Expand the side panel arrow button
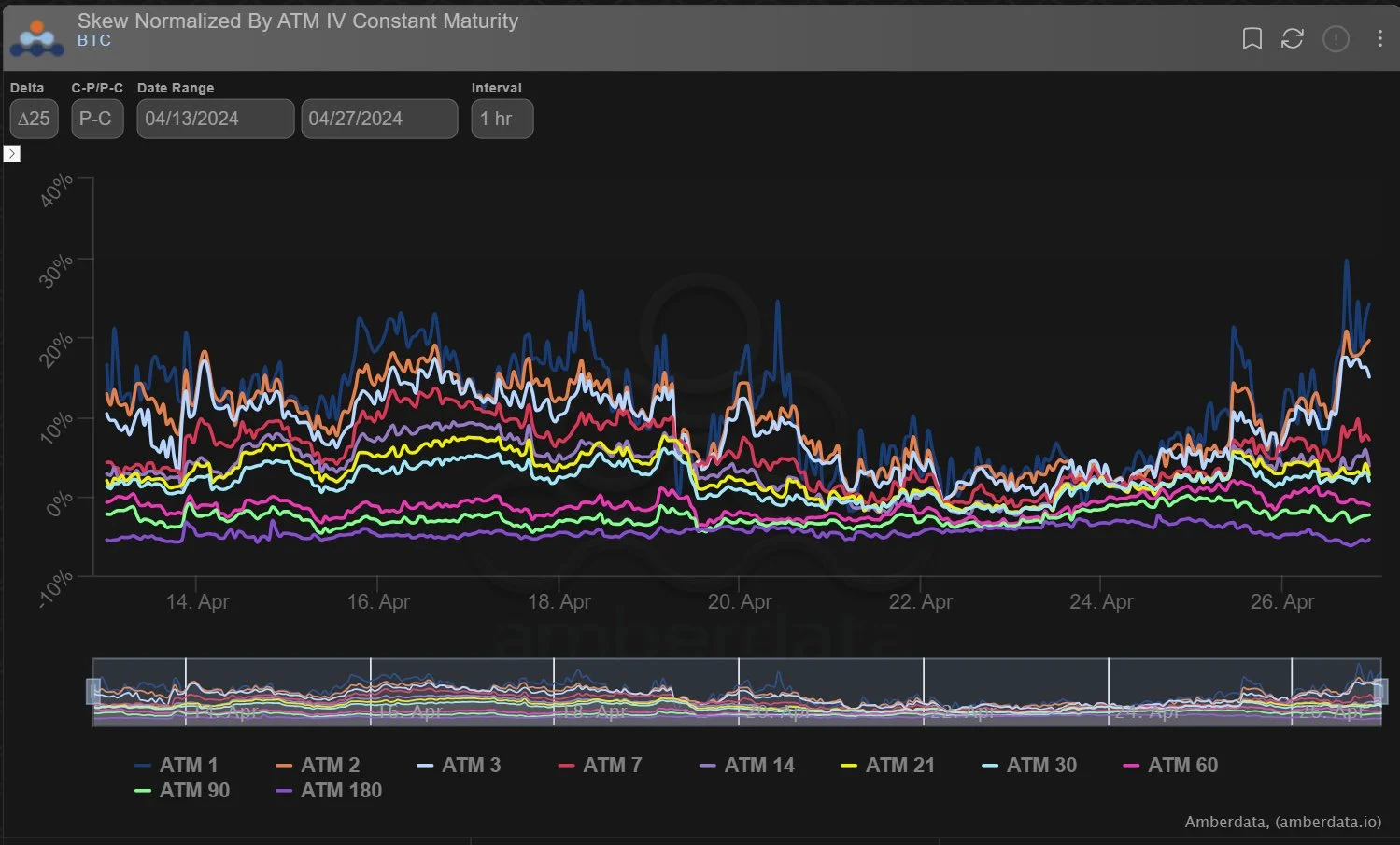The width and height of the screenshot is (1400, 845). tap(12, 153)
